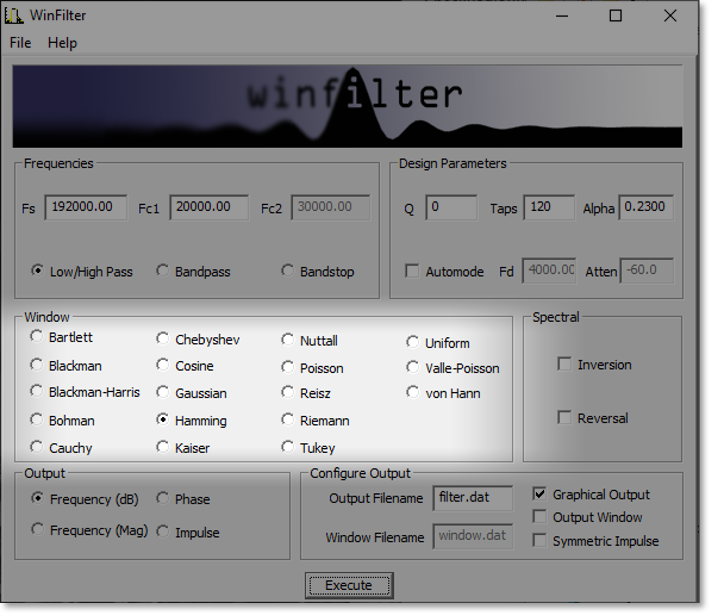Select the Bandstop filter type

click(x=288, y=271)
